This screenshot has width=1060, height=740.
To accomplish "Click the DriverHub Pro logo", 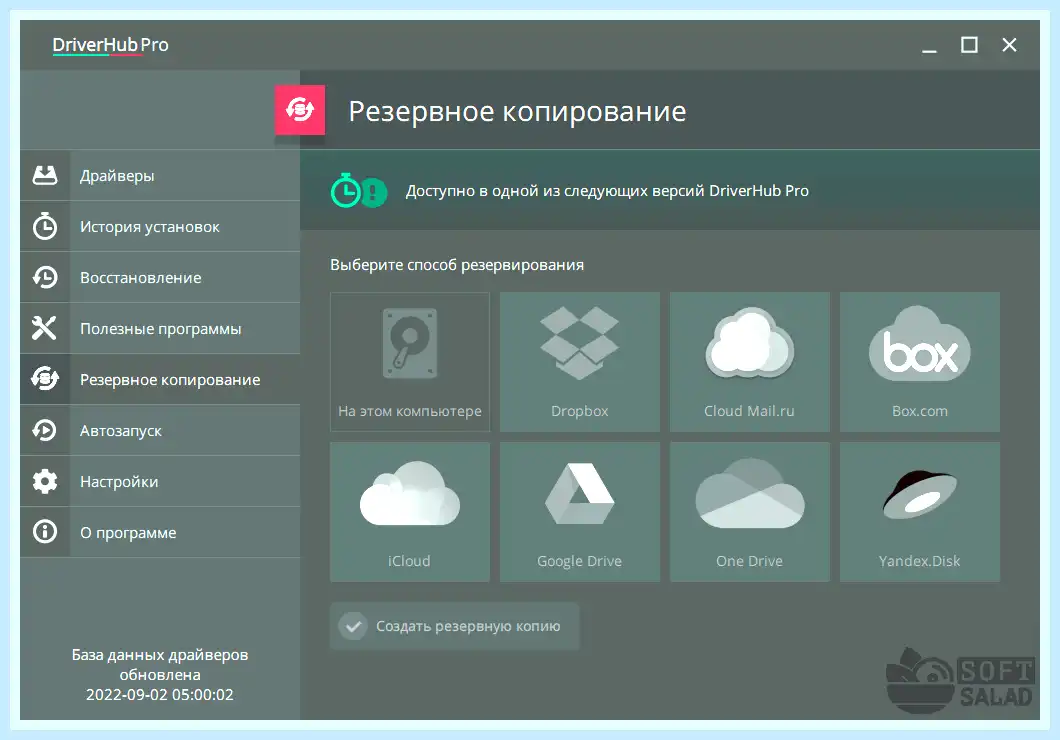I will (x=110, y=45).
